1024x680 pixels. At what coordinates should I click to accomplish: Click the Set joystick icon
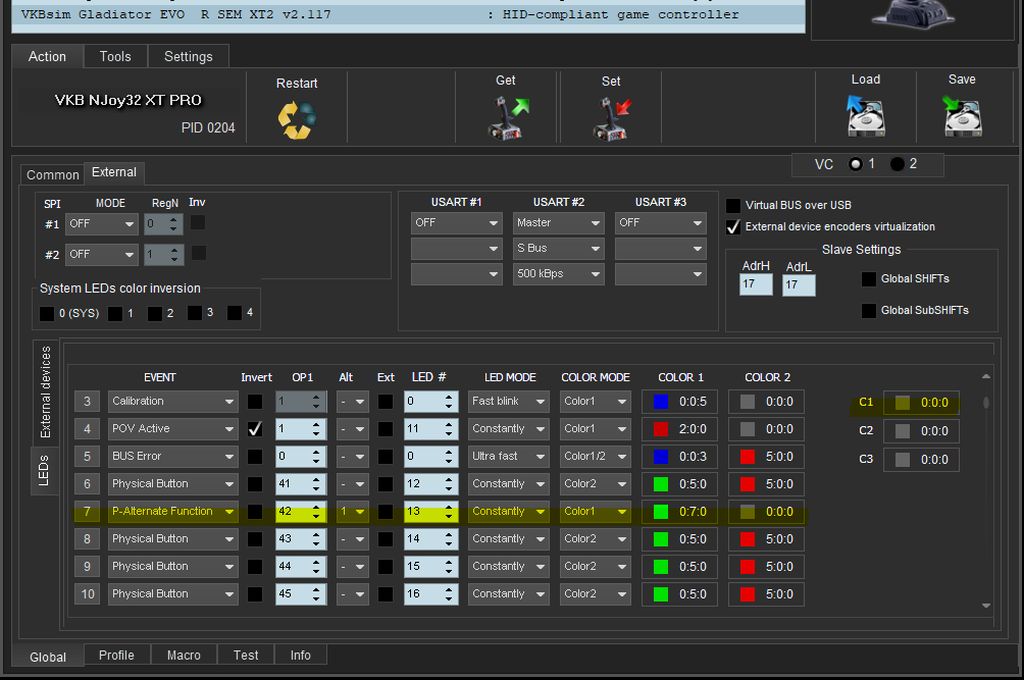point(613,119)
